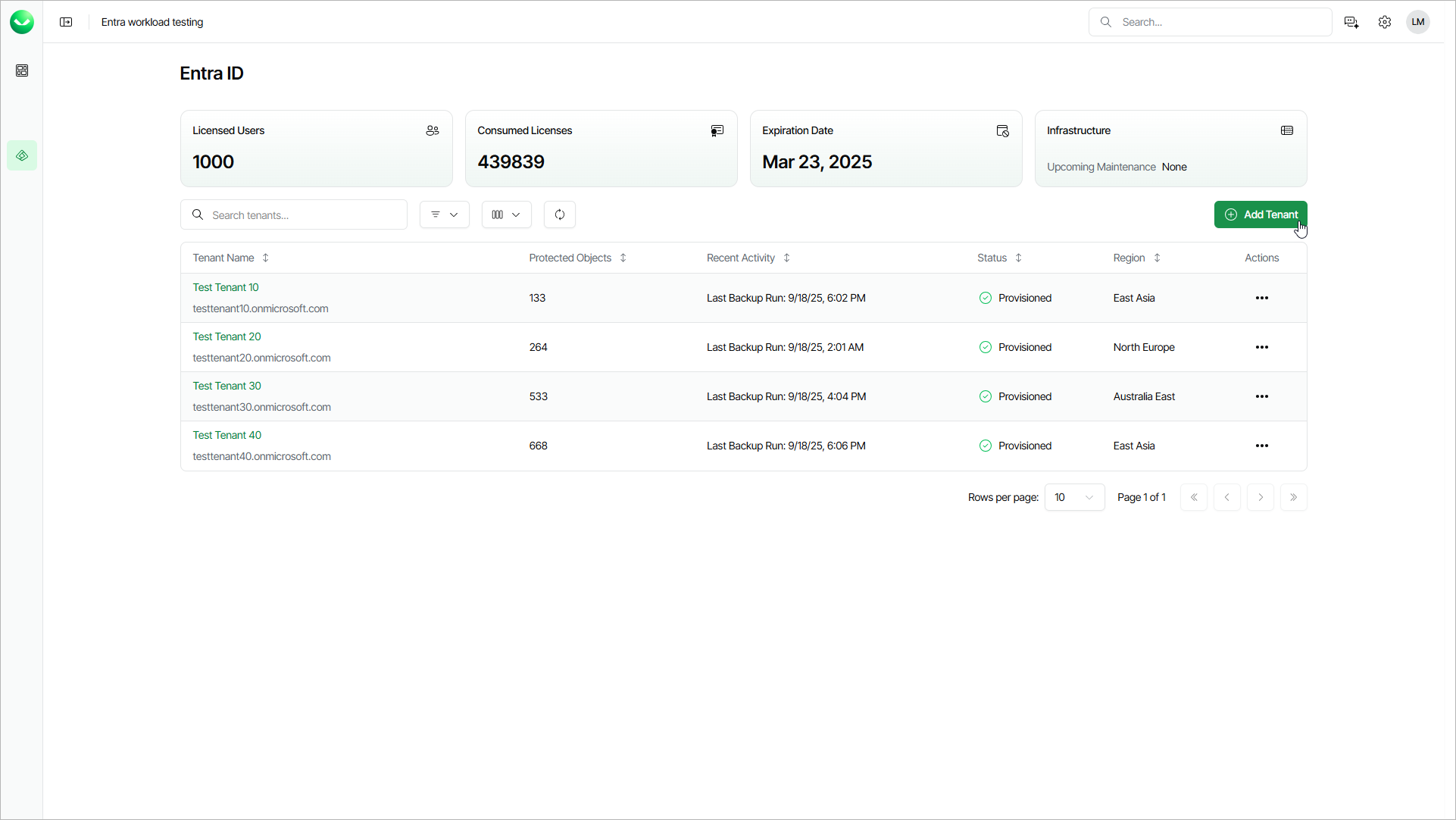Image resolution: width=1456 pixels, height=820 pixels.
Task: Select the Entra ID sidebar icon
Action: click(x=22, y=155)
